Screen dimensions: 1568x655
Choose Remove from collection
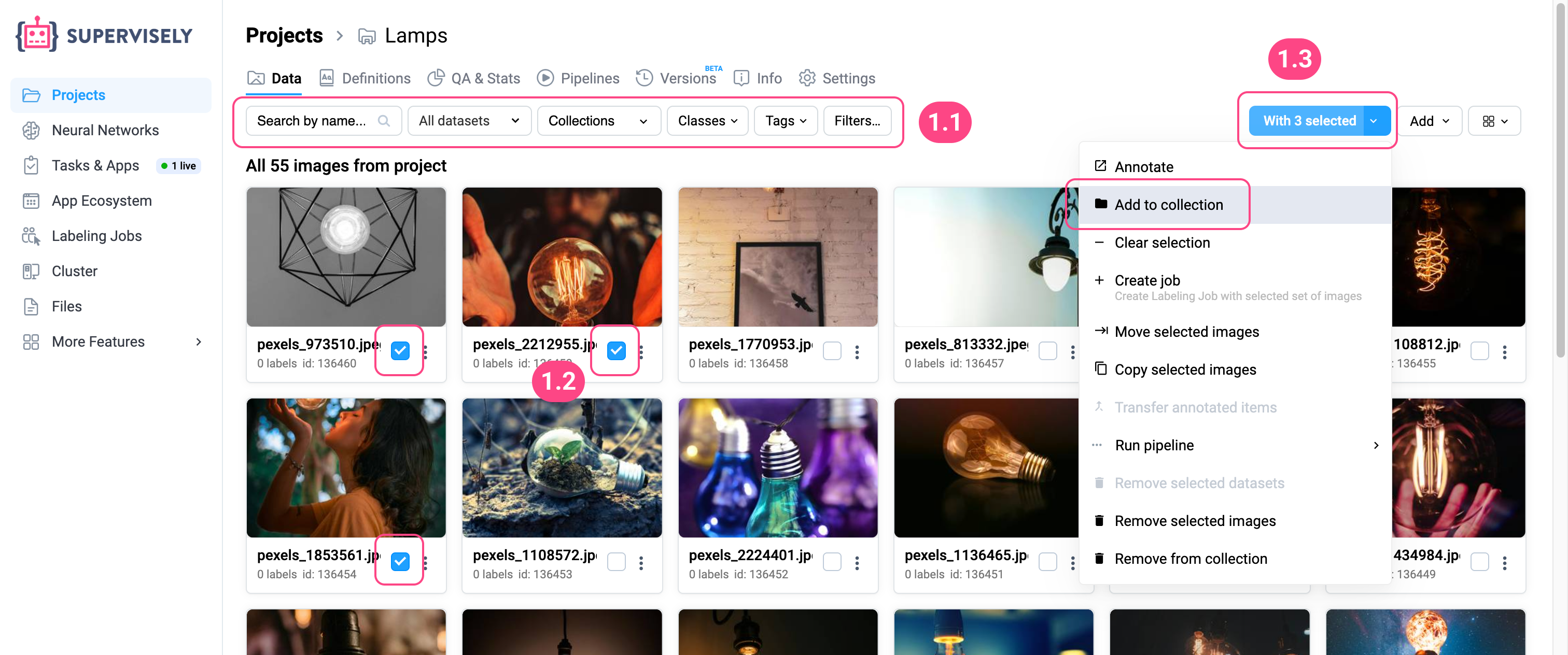(1235, 559)
